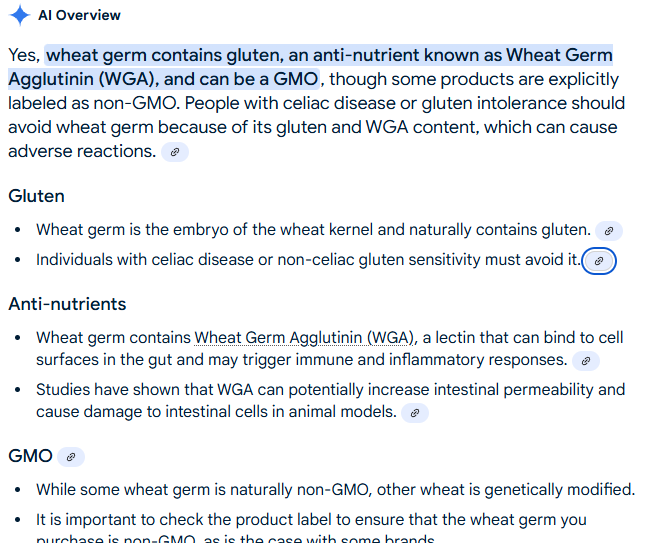The width and height of the screenshot is (662, 543).
Task: Click the 'AI Overview' title text
Action: [79, 16]
